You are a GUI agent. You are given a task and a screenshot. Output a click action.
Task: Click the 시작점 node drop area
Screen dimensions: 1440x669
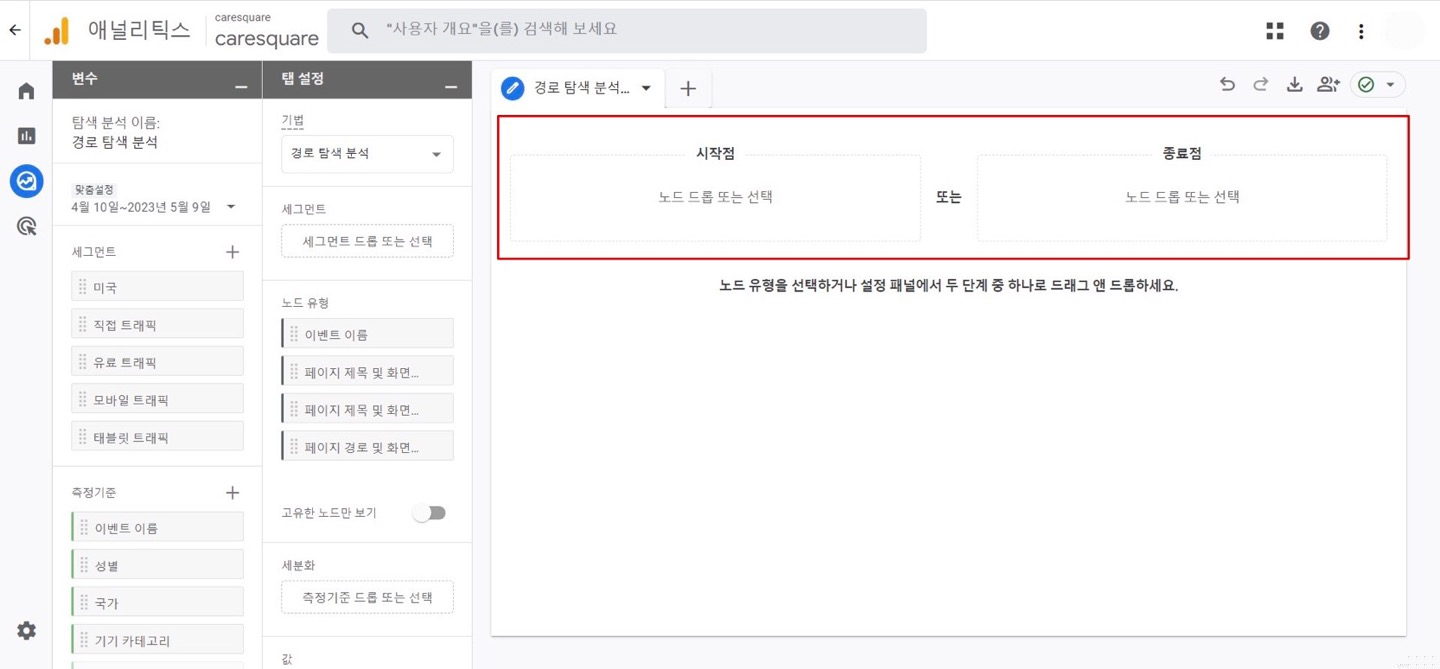coord(715,197)
